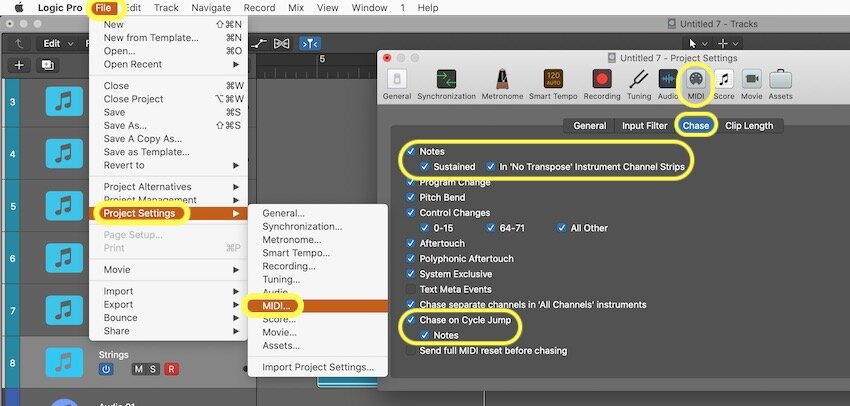Screen dimensions: 850x406
Task: Click track 7 music note icon
Action: 65,310
